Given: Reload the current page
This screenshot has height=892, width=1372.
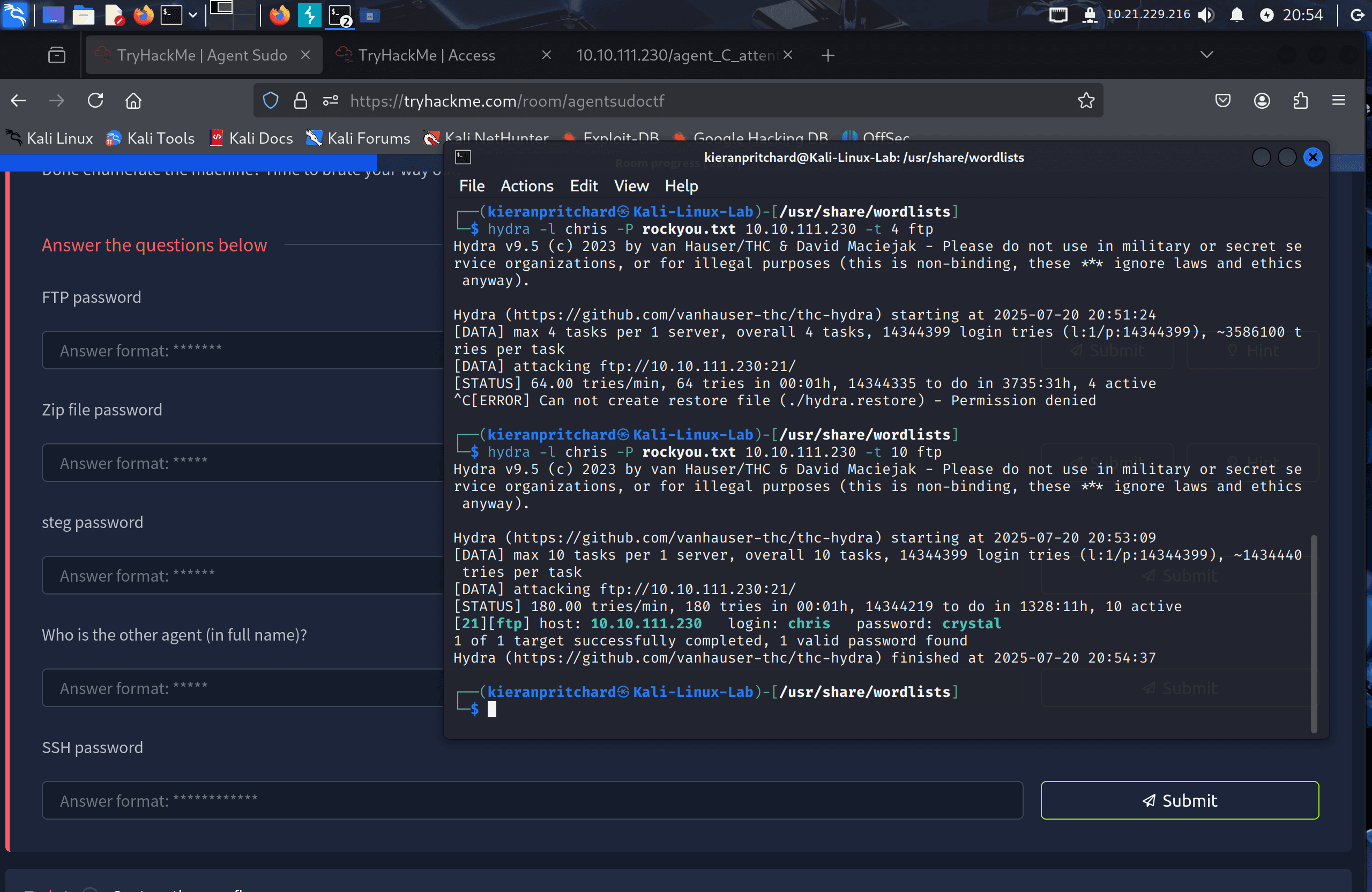Looking at the screenshot, I should [96, 101].
